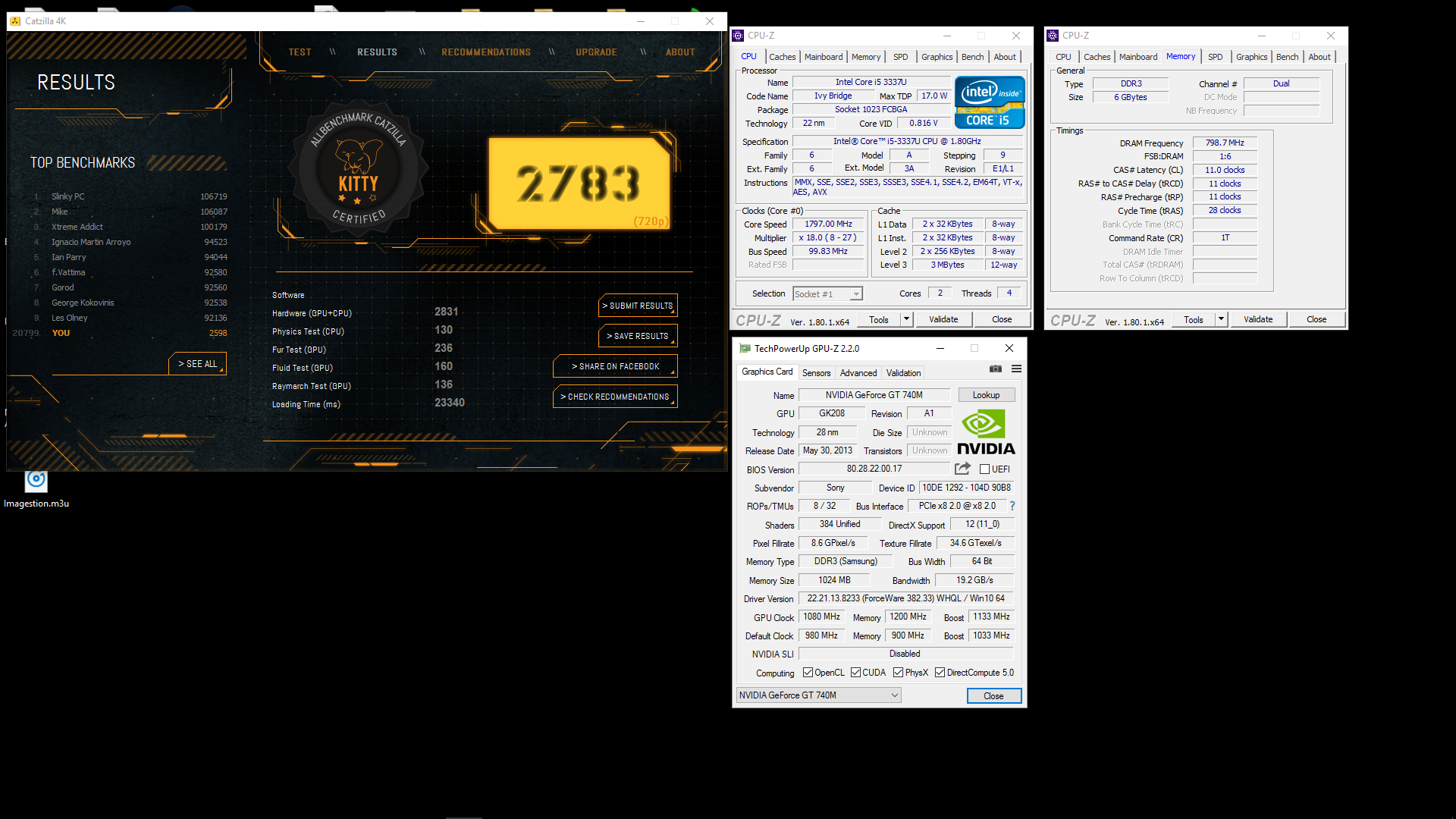Click the Core Speed value 1797.00 MHz
The width and height of the screenshot is (1456, 819).
click(828, 224)
